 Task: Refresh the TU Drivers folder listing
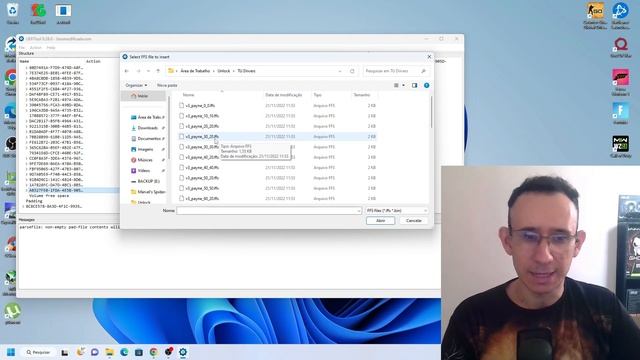click(x=352, y=71)
